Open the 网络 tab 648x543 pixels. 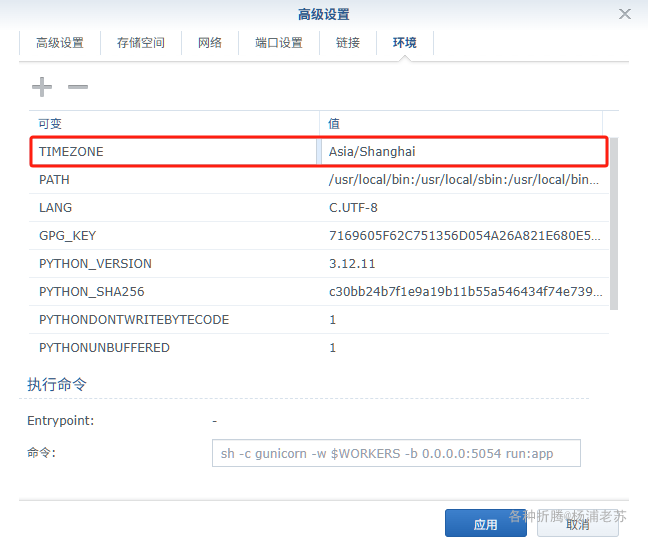pos(210,43)
